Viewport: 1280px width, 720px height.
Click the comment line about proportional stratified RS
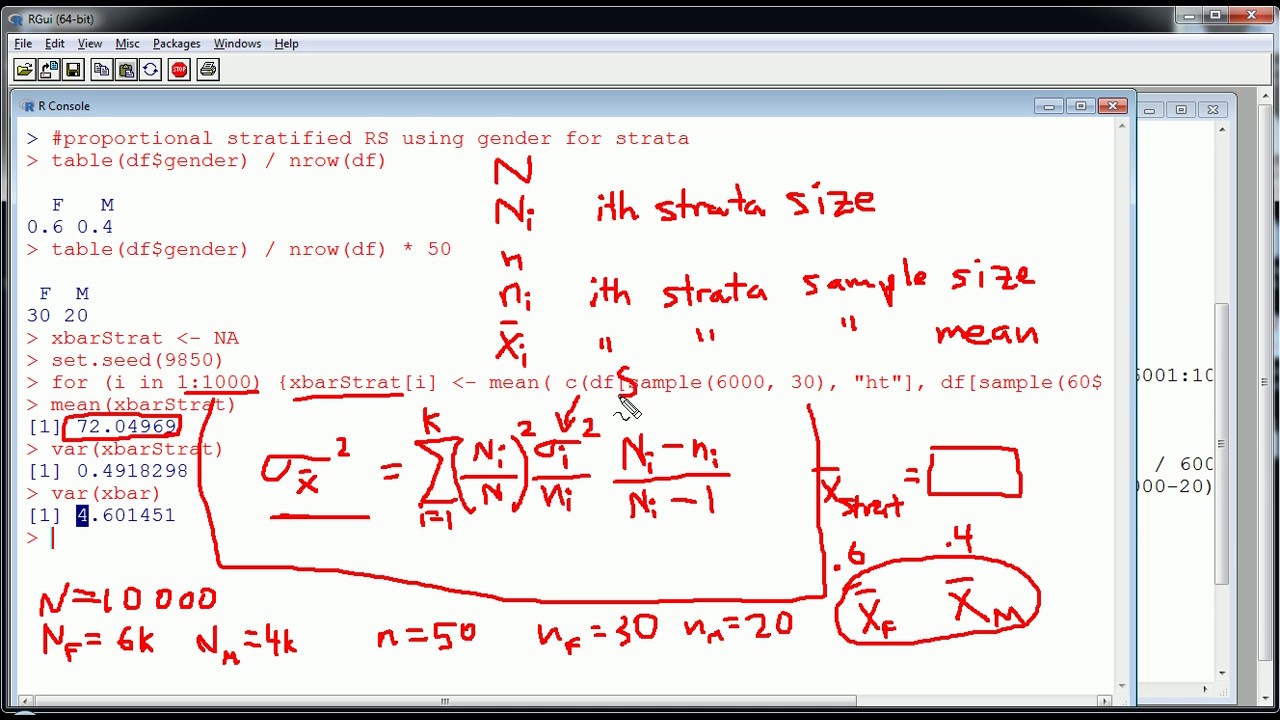coord(370,138)
